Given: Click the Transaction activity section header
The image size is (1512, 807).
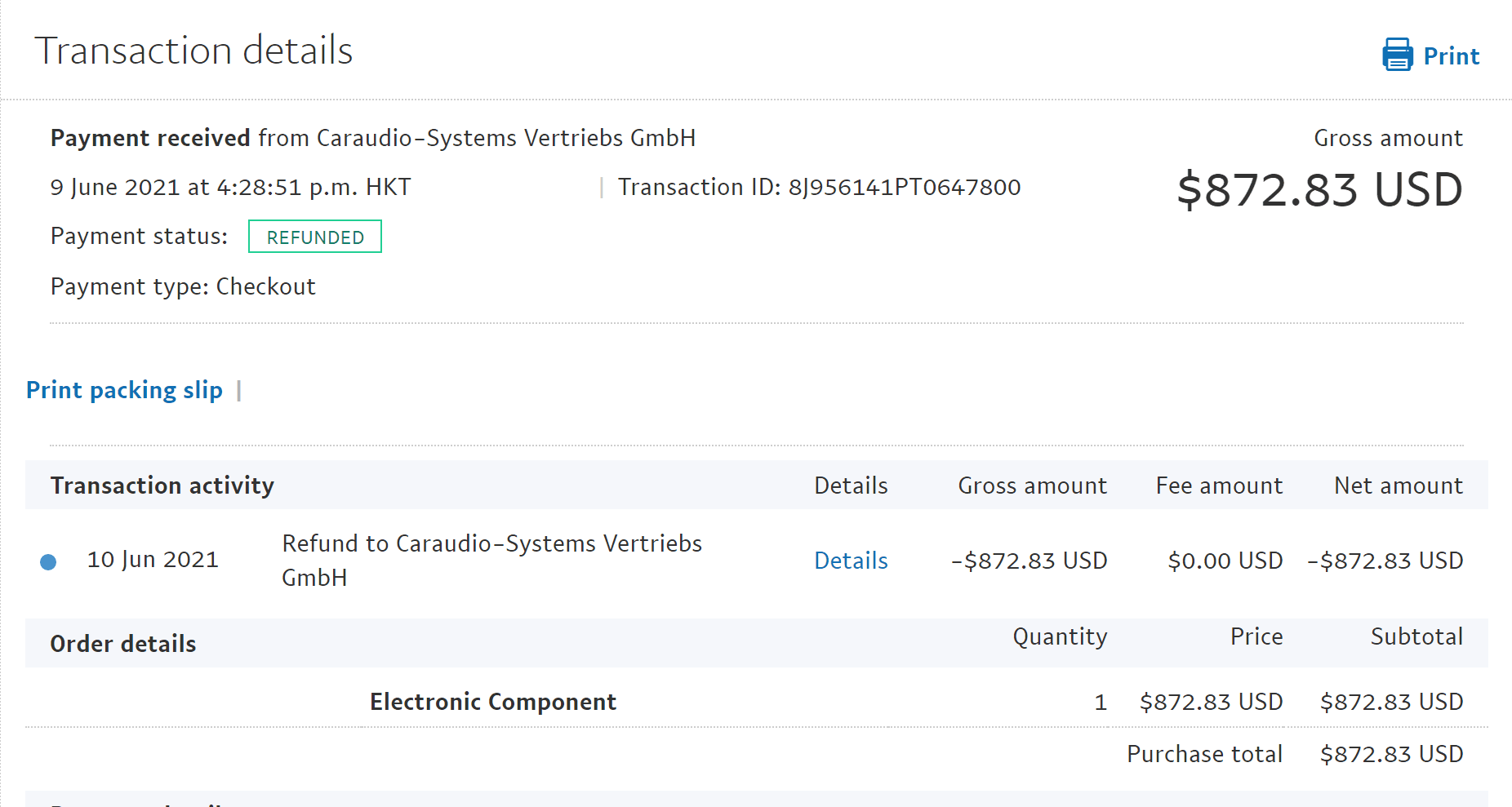Looking at the screenshot, I should [162, 486].
